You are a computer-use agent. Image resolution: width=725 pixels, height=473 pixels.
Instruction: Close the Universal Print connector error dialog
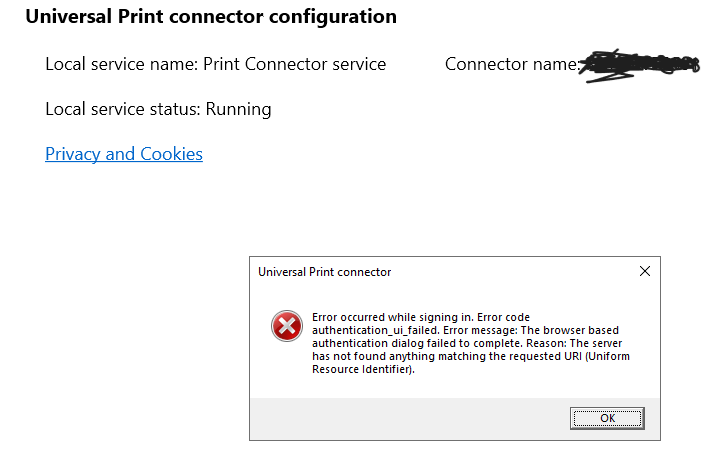pyautogui.click(x=644, y=271)
